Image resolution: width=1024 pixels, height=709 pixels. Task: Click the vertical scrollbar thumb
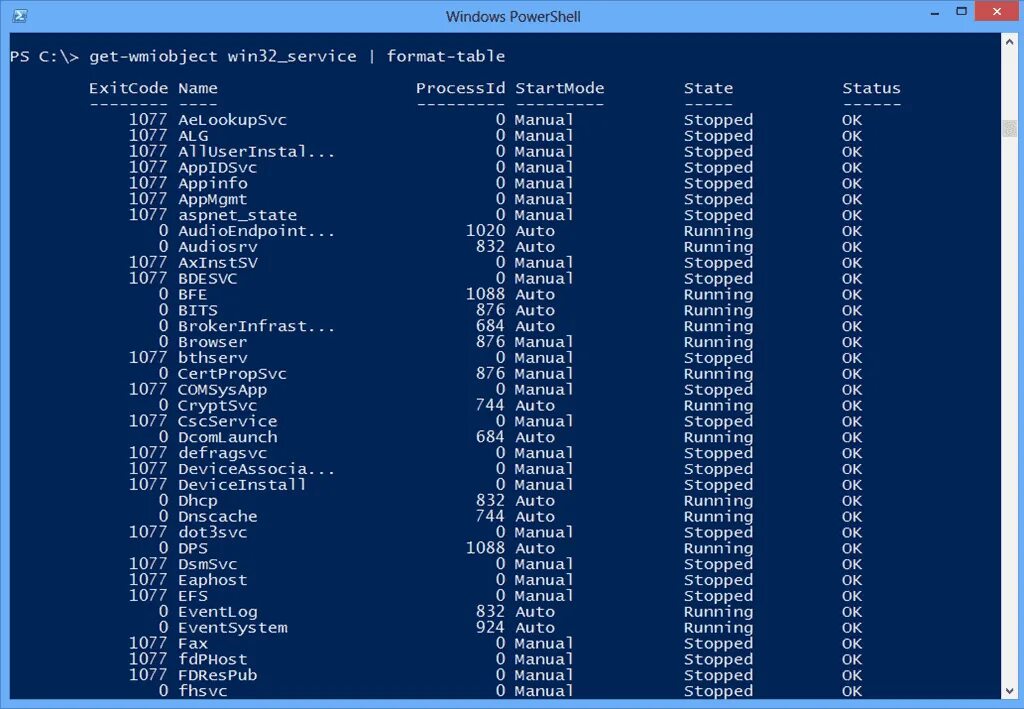(x=1009, y=128)
